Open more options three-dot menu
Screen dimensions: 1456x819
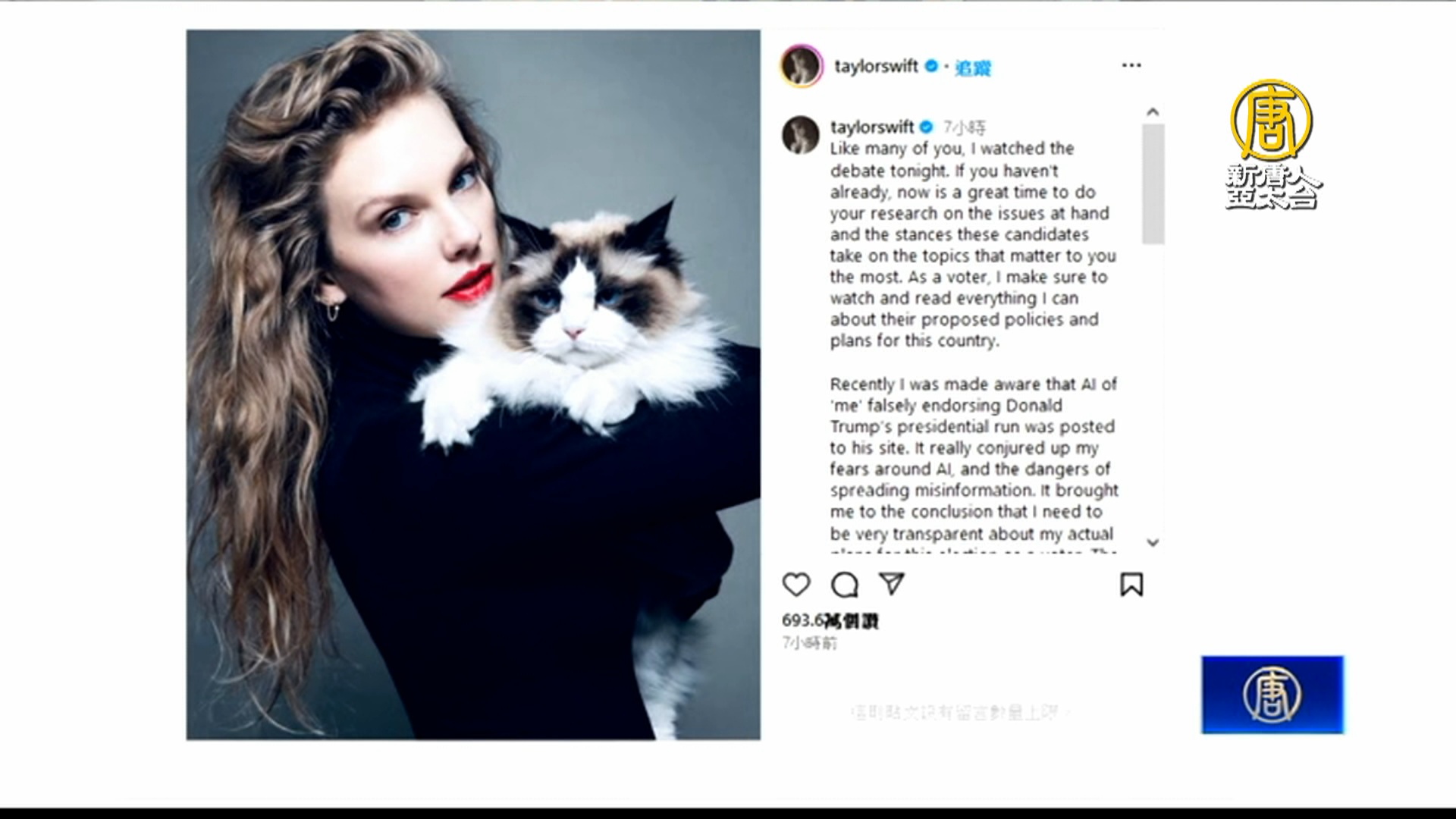(1131, 65)
